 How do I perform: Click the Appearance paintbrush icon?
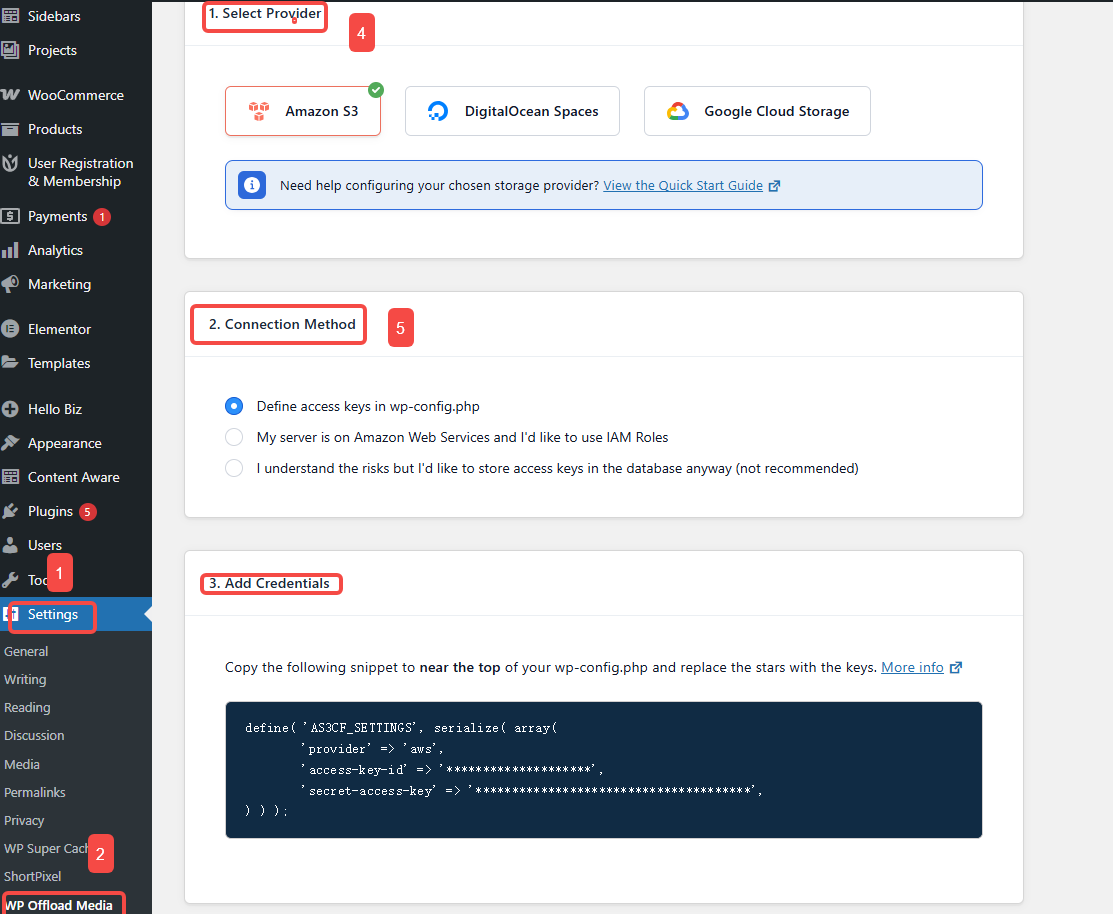pyautogui.click(x=13, y=443)
